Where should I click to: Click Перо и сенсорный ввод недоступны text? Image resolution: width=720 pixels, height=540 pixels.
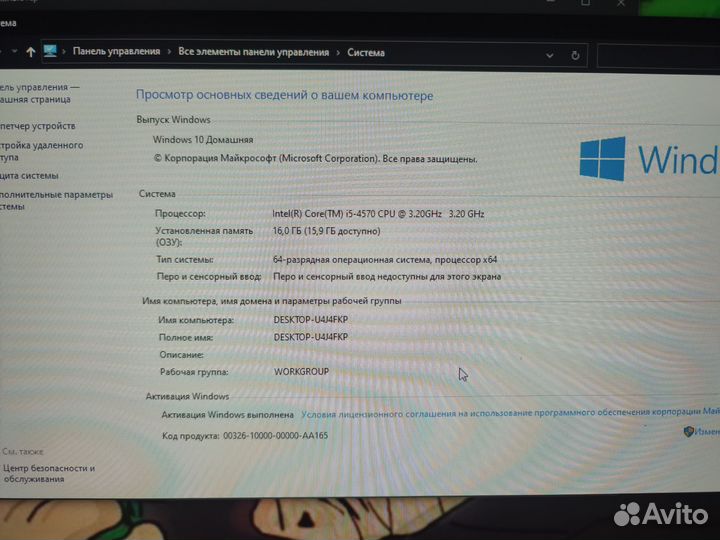(x=387, y=276)
